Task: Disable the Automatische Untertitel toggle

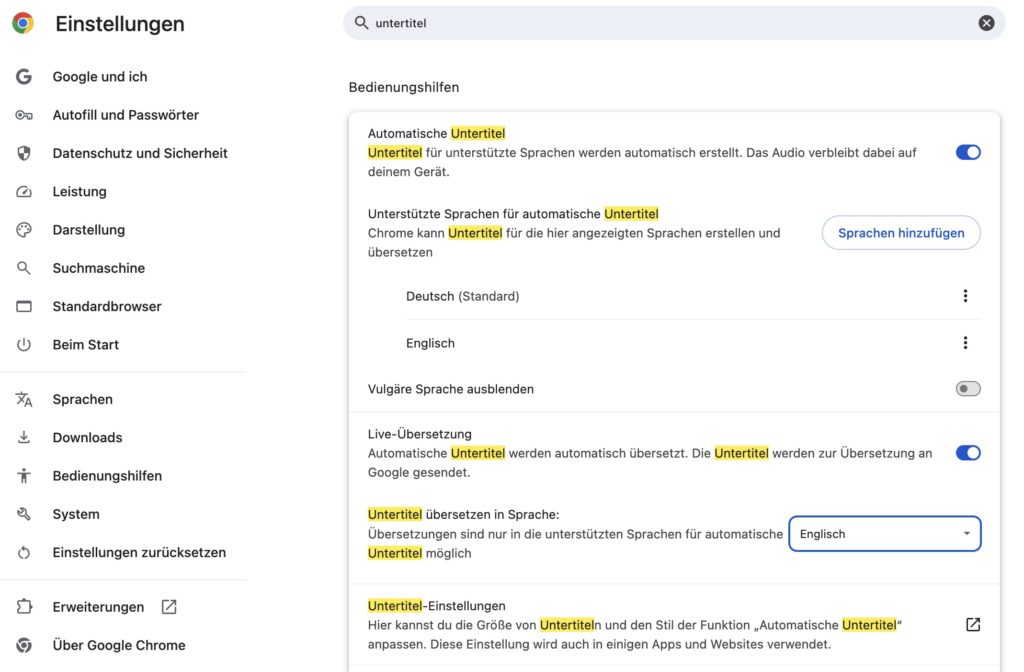Action: (967, 152)
